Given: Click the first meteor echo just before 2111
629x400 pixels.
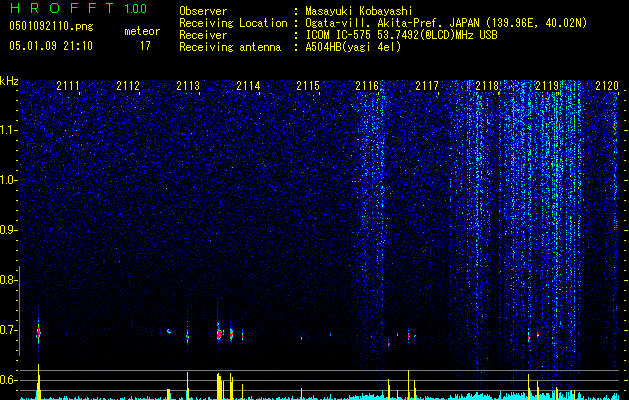Looking at the screenshot, I should tap(39, 333).
